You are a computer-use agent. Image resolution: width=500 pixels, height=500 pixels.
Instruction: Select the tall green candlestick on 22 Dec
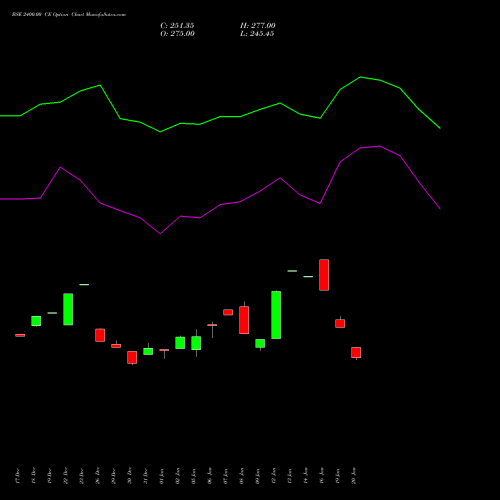[68, 309]
